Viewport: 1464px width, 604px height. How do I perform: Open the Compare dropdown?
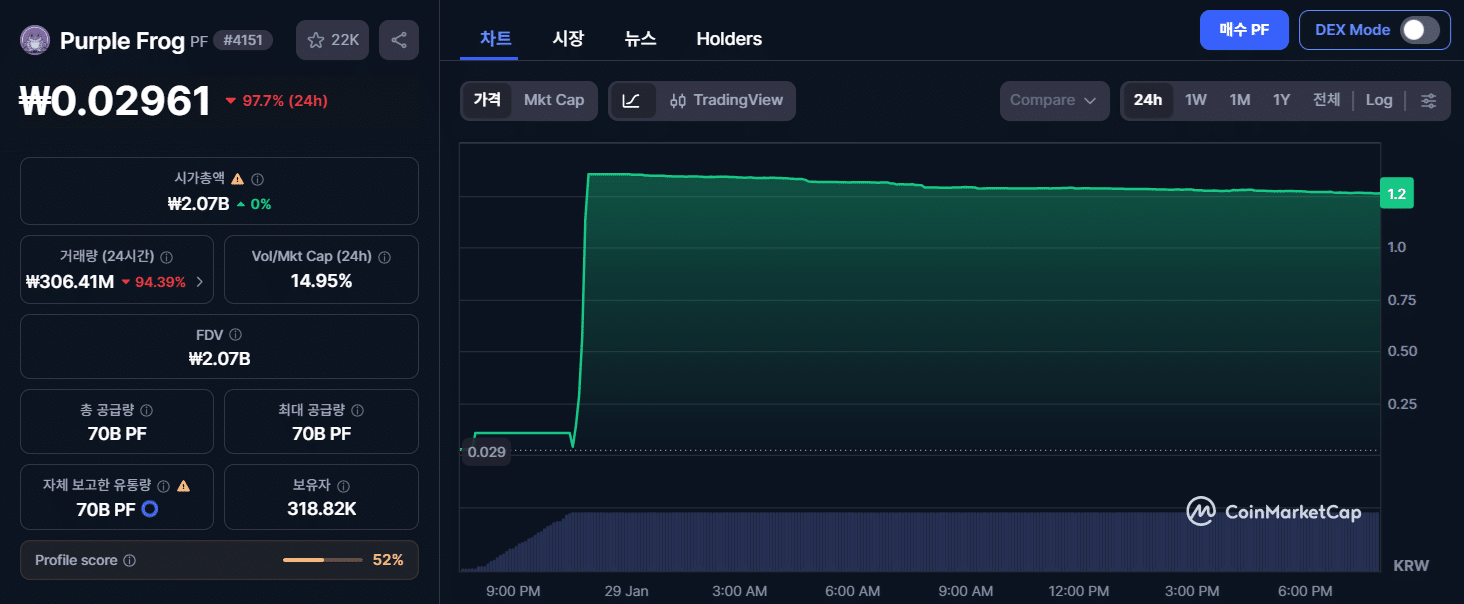coord(1055,100)
